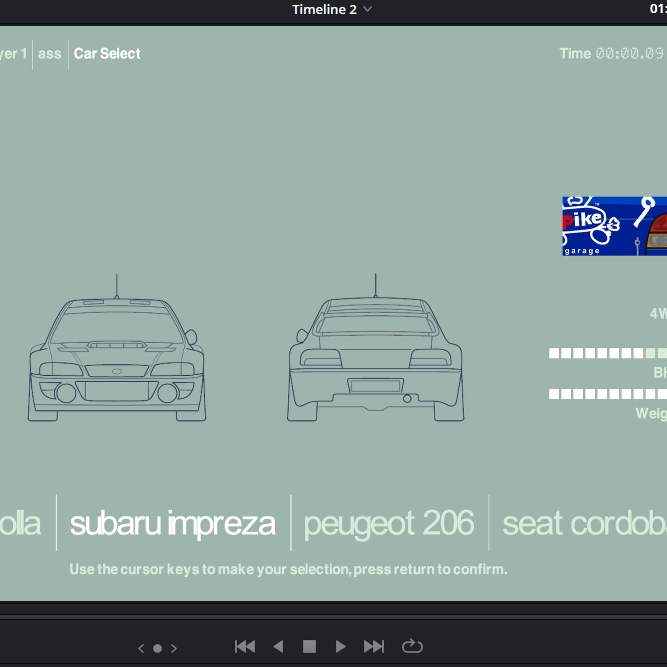Click the rear view car wireframe
Screen dimensions: 667x667
376,348
